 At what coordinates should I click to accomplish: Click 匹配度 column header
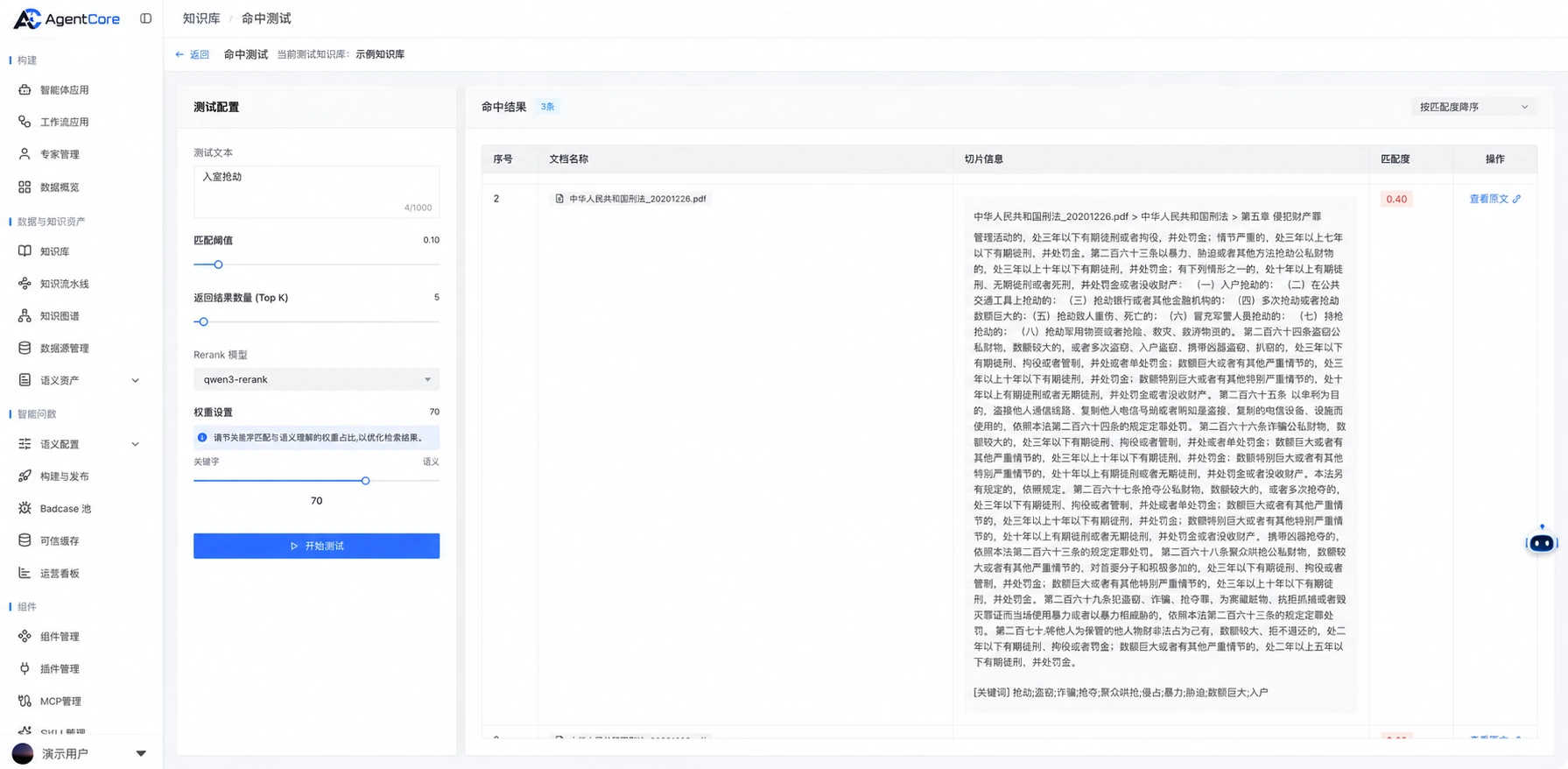point(1395,159)
